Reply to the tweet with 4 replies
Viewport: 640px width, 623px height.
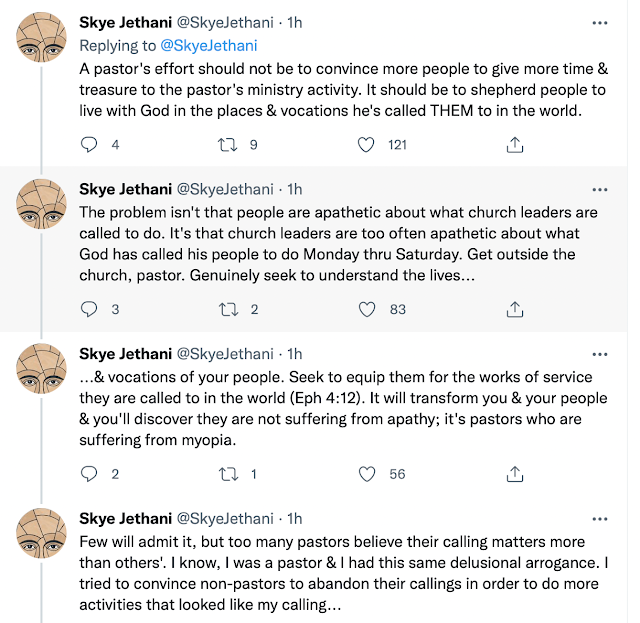(89, 145)
